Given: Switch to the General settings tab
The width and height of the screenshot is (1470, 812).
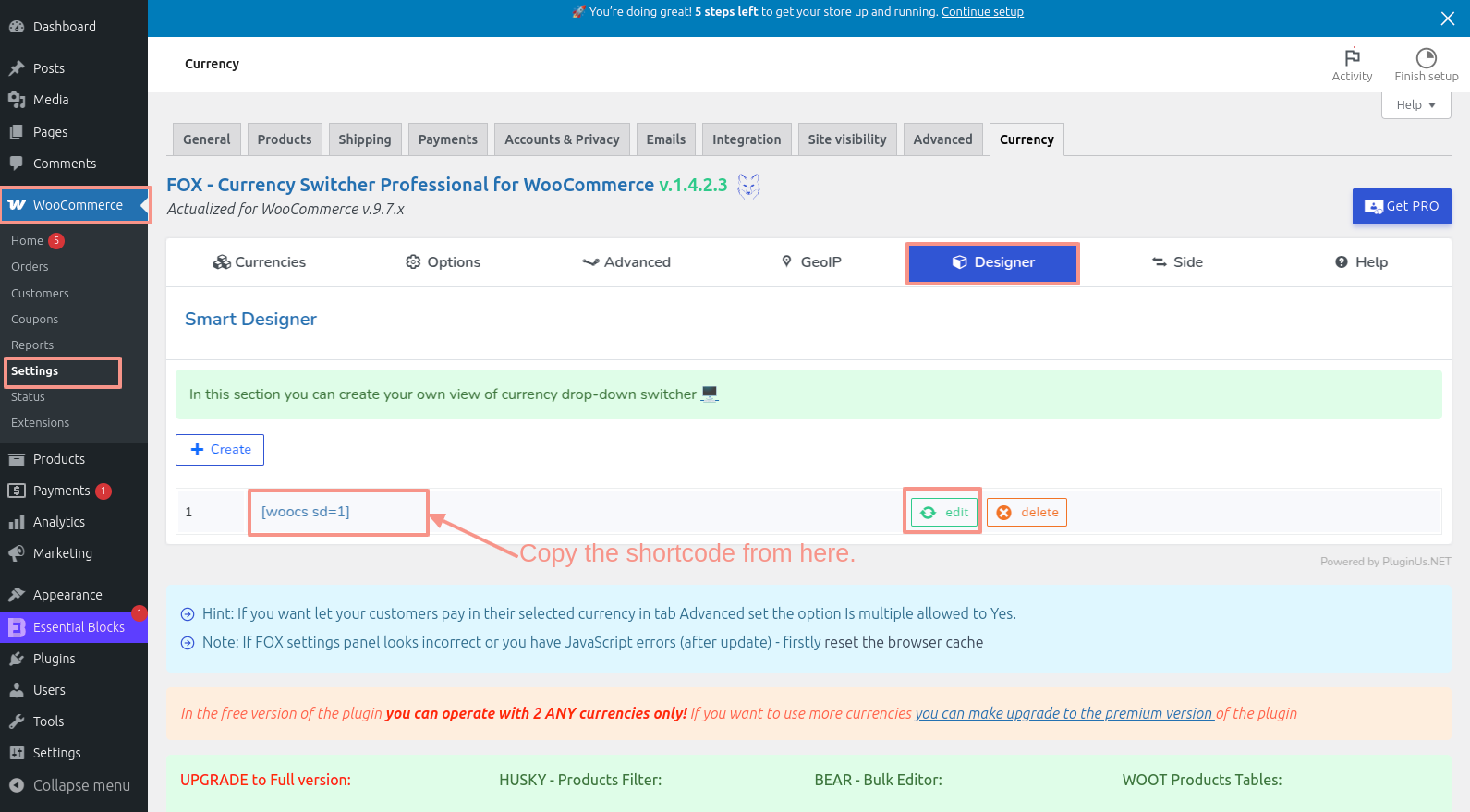Looking at the screenshot, I should 207,139.
